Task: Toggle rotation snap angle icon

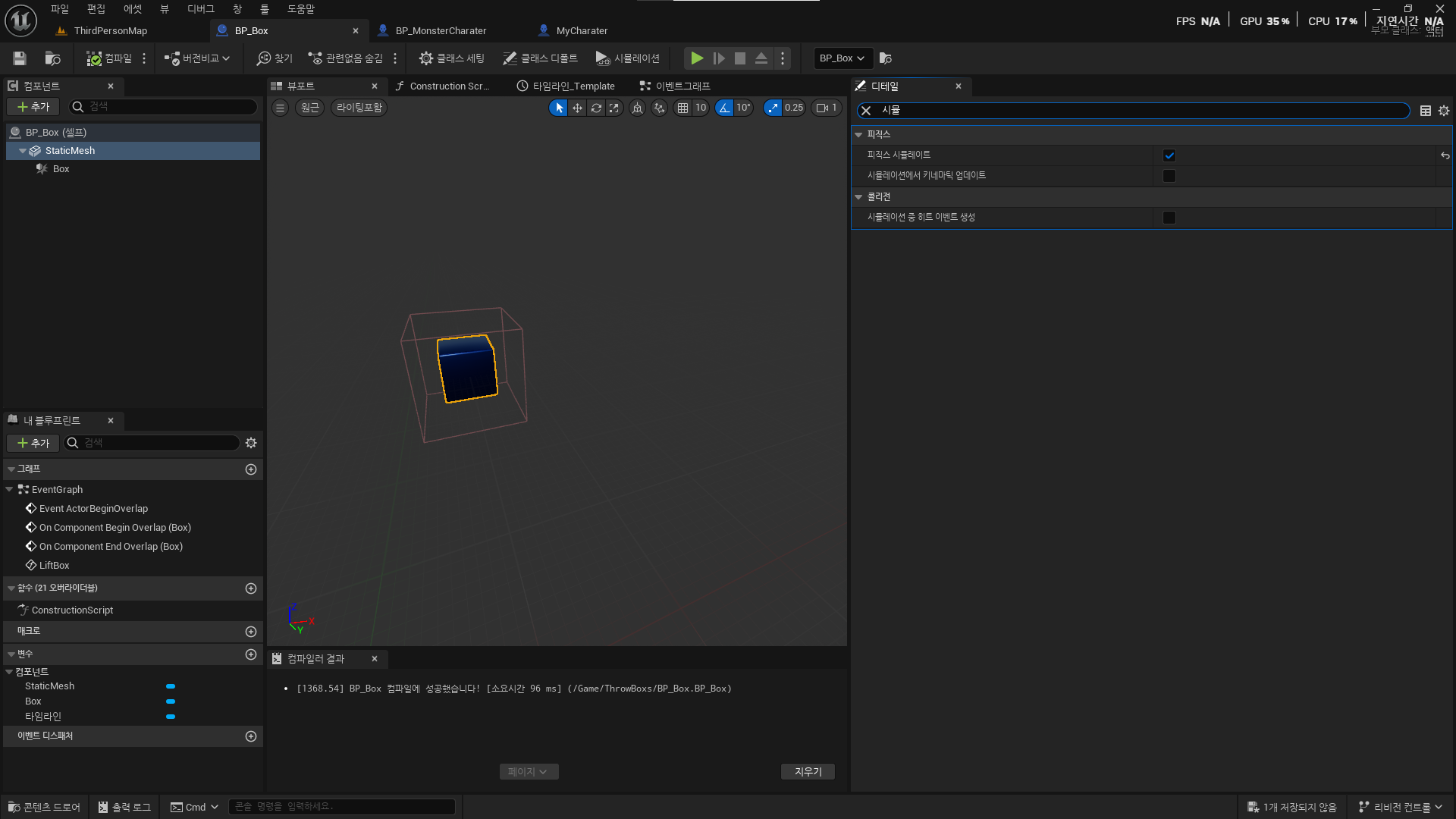Action: [x=725, y=108]
